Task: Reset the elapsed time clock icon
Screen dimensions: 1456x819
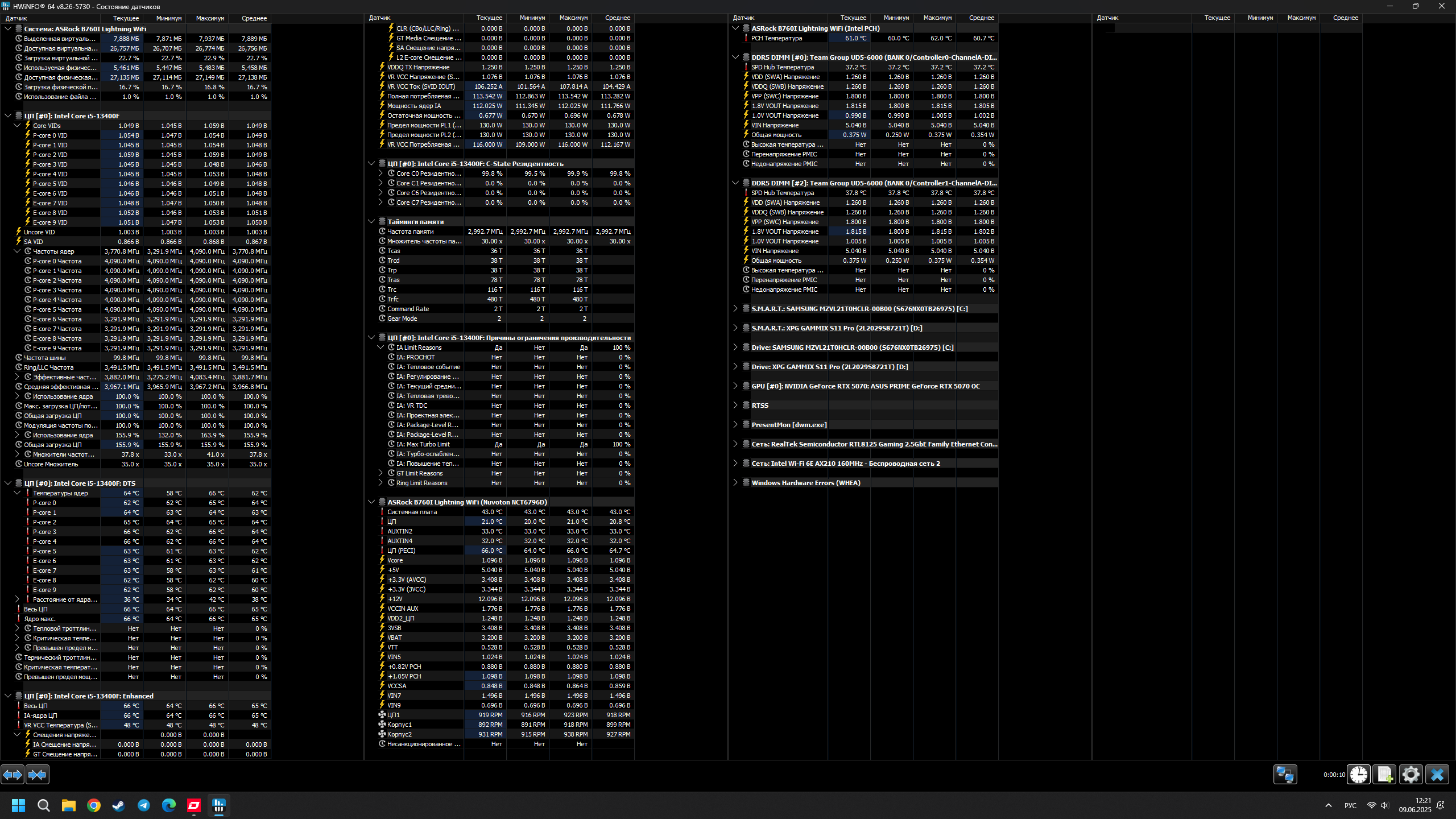Action: [x=1359, y=774]
